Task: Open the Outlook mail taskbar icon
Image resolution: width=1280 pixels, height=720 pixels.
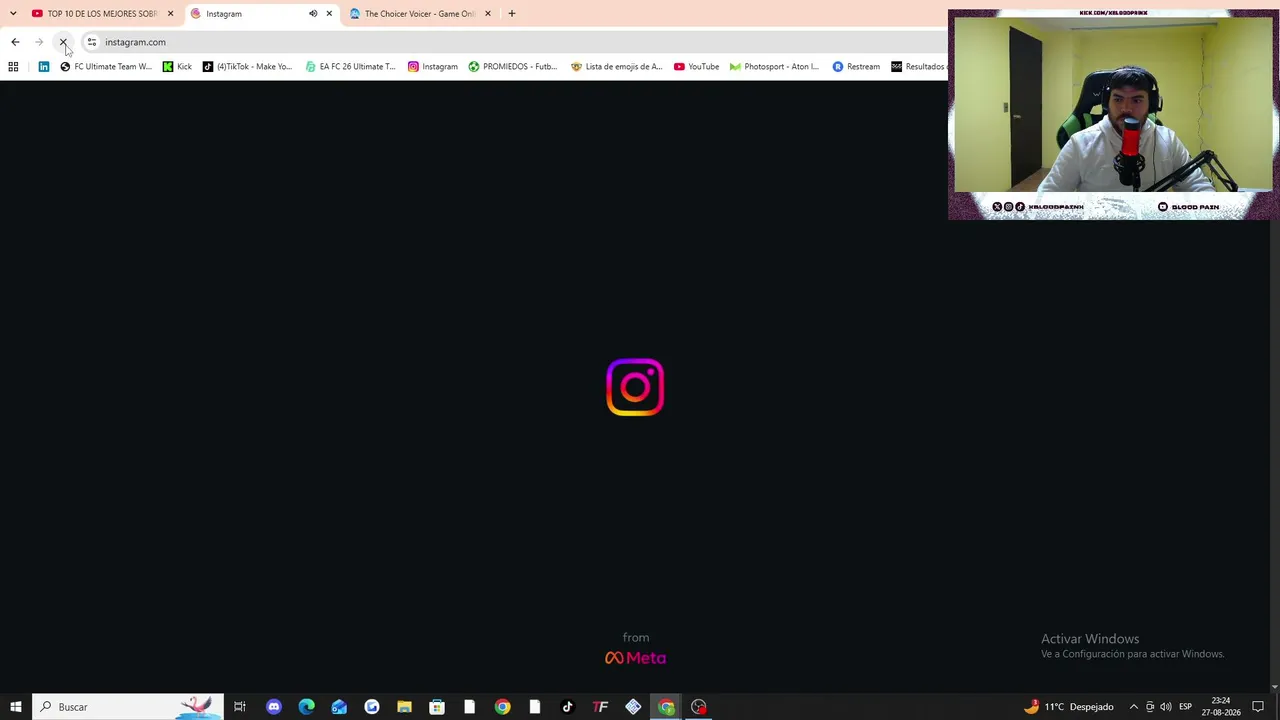Action: 339,707
